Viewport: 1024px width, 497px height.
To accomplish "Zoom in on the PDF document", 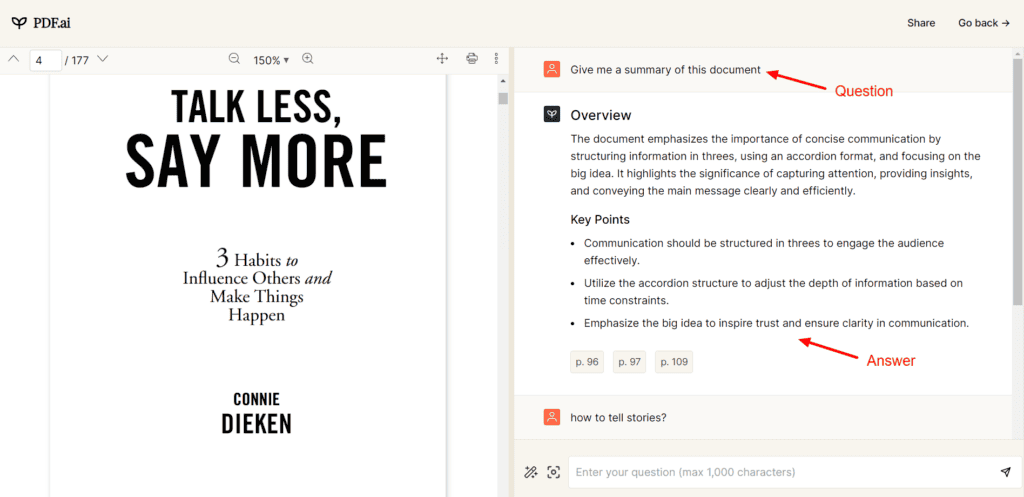I will pyautogui.click(x=308, y=59).
